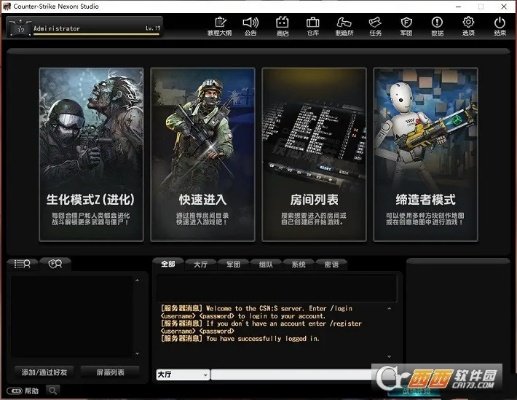Open the friends list tab icon
The image size is (517, 400).
click(22, 264)
